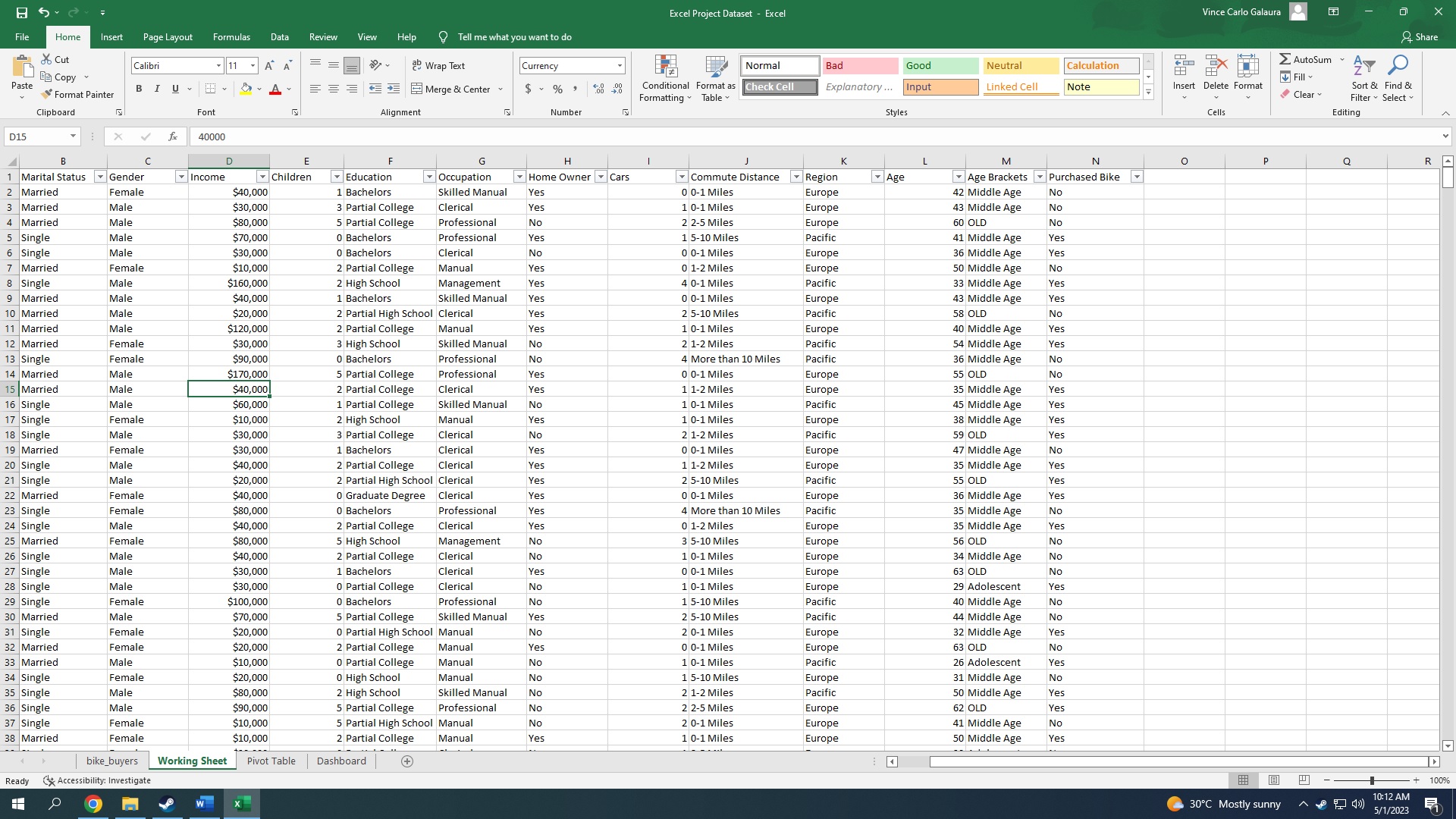
Task: Apply the Good cell style
Action: (940, 66)
